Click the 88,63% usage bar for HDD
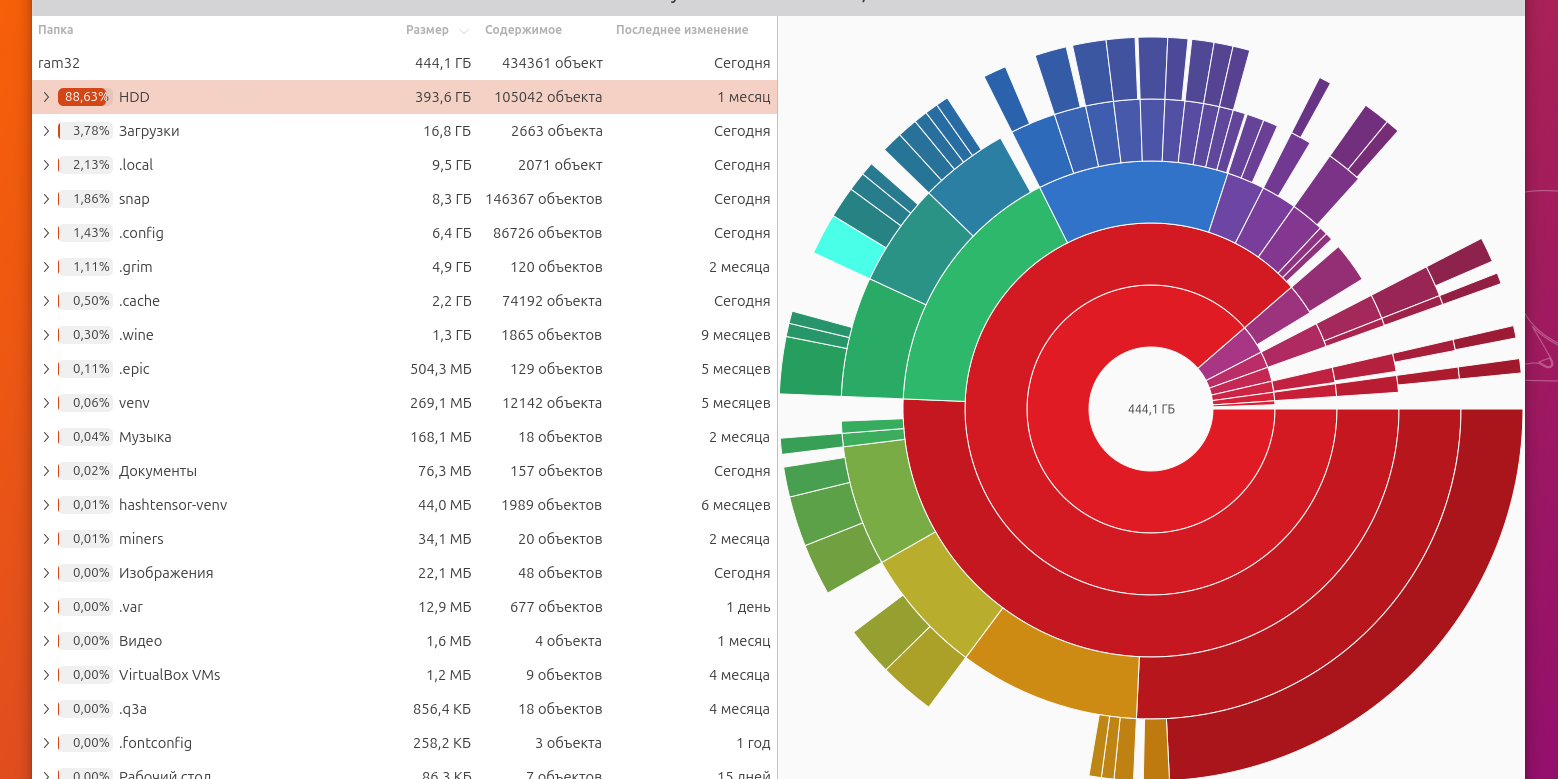 point(84,97)
